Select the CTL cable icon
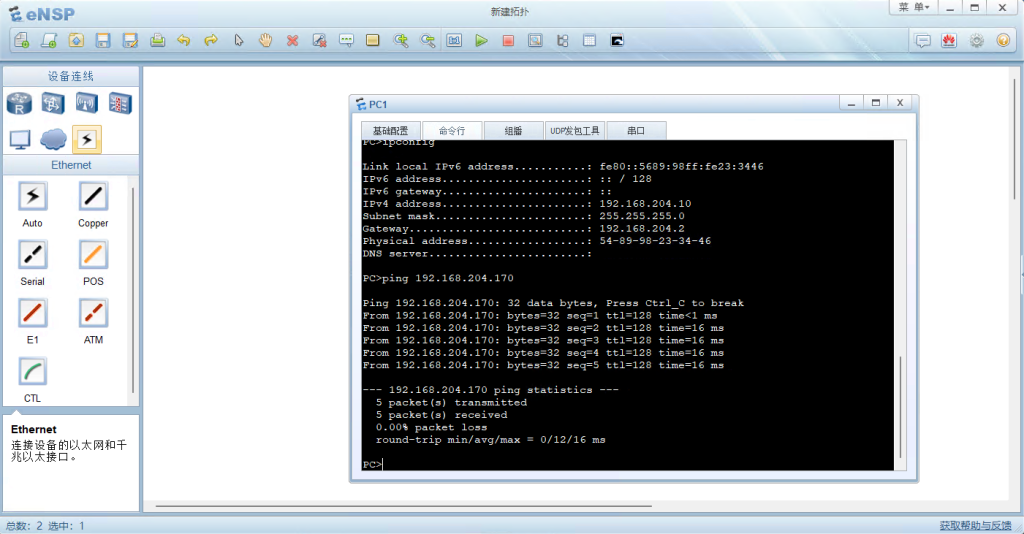The height and width of the screenshot is (534, 1024). coord(32,372)
